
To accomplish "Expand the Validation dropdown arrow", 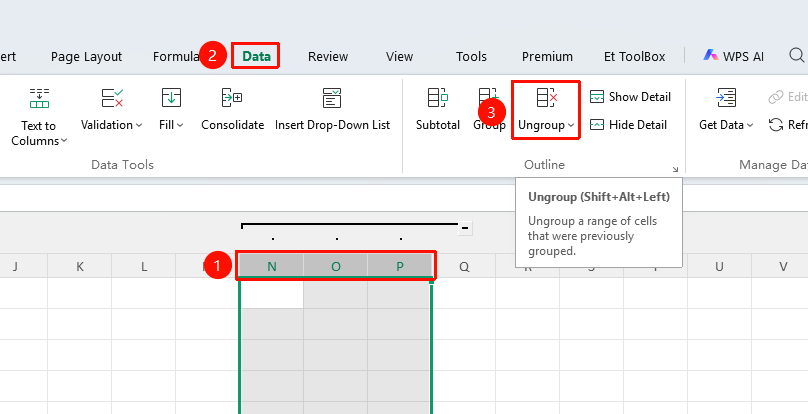I will tap(139, 125).
